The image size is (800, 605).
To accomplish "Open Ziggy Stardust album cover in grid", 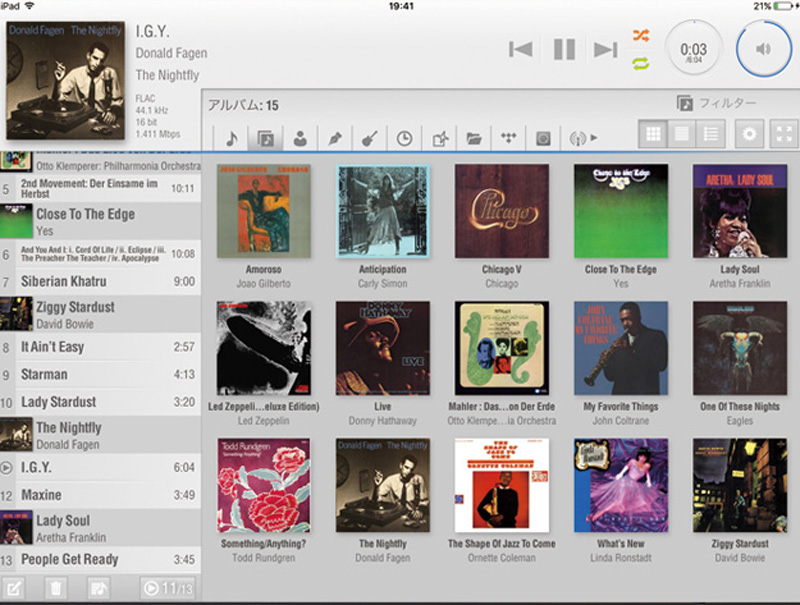I will tap(740, 485).
